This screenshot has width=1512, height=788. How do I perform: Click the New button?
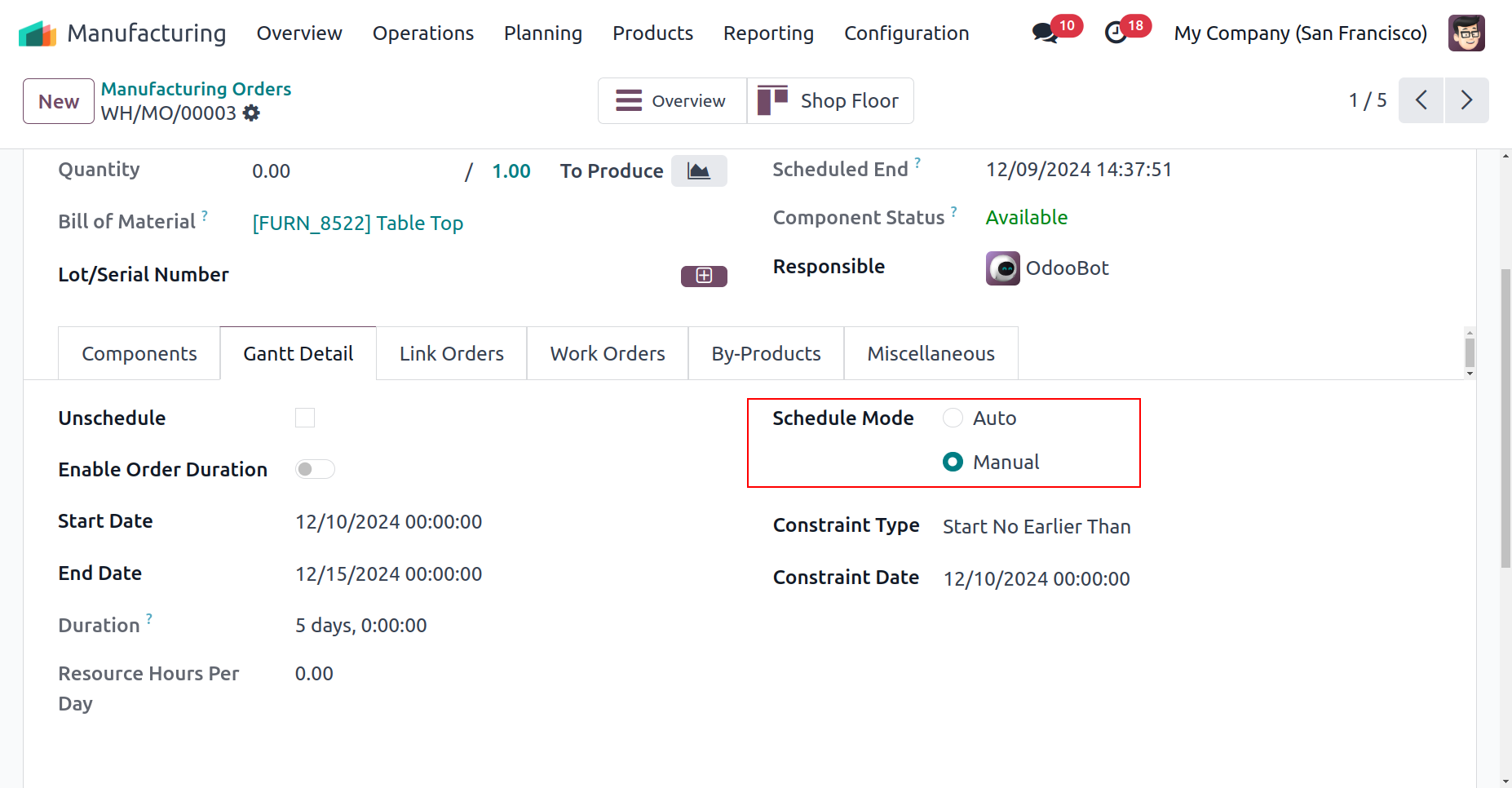[59, 101]
